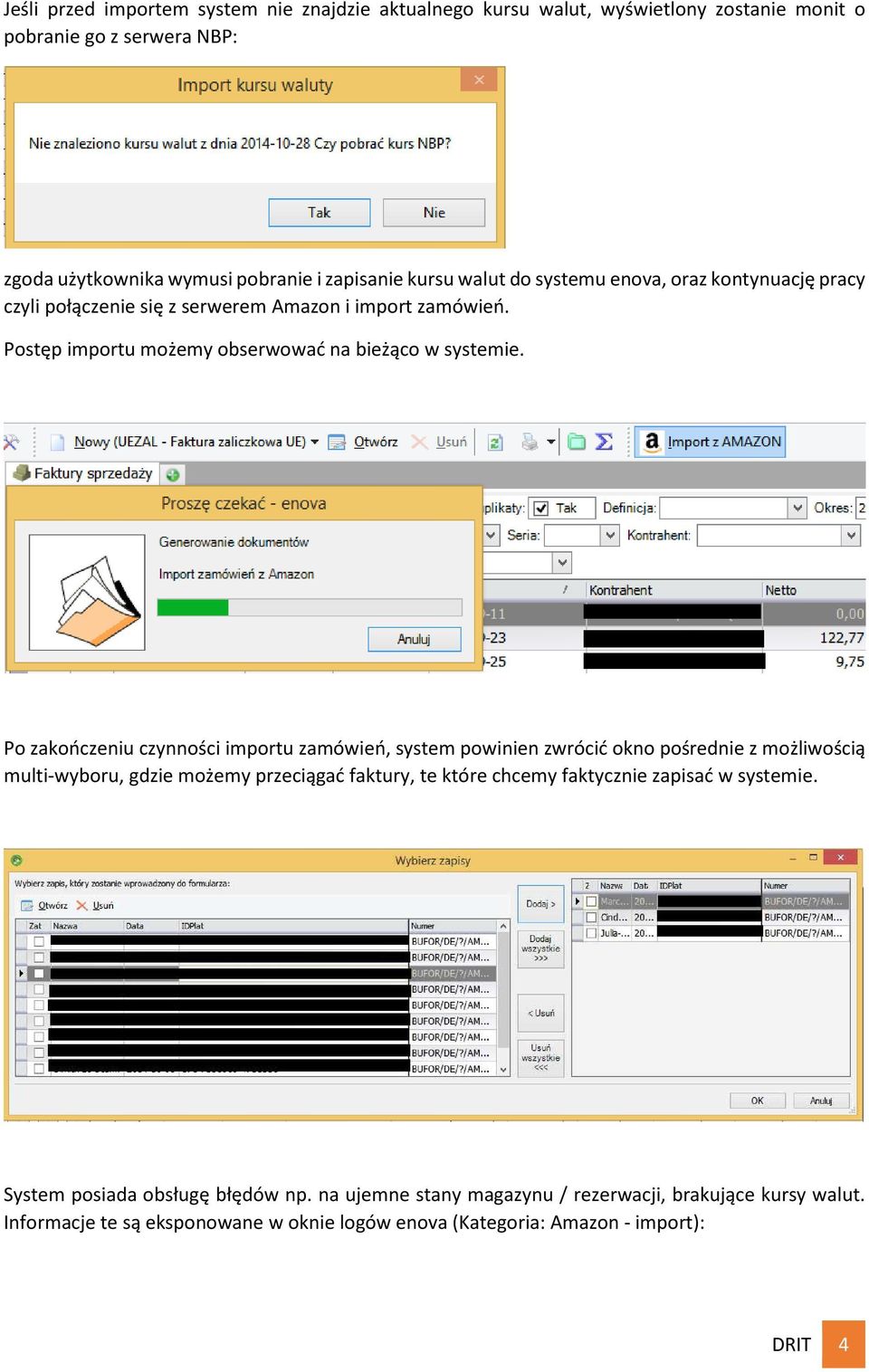This screenshot has width=869, height=1372.
Task: Open the Definicja dropdown
Action: pos(797,508)
